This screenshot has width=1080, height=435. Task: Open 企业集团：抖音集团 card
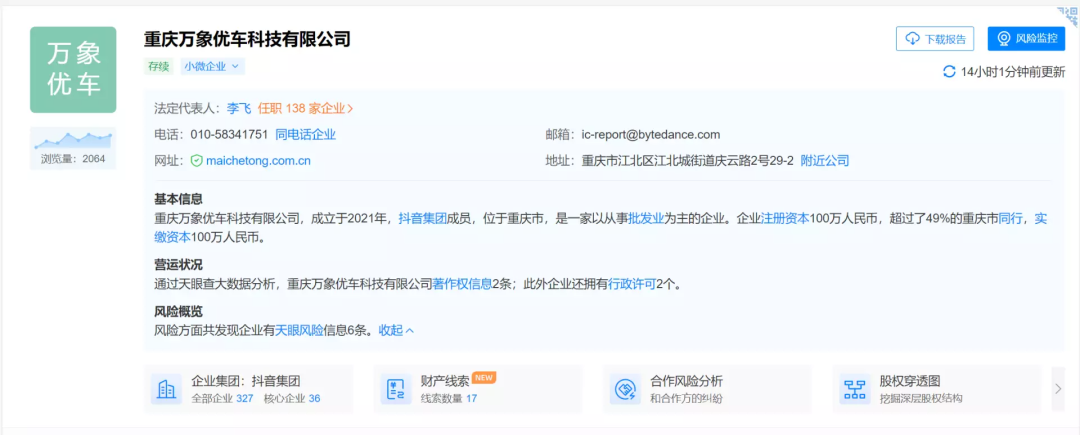pos(248,389)
